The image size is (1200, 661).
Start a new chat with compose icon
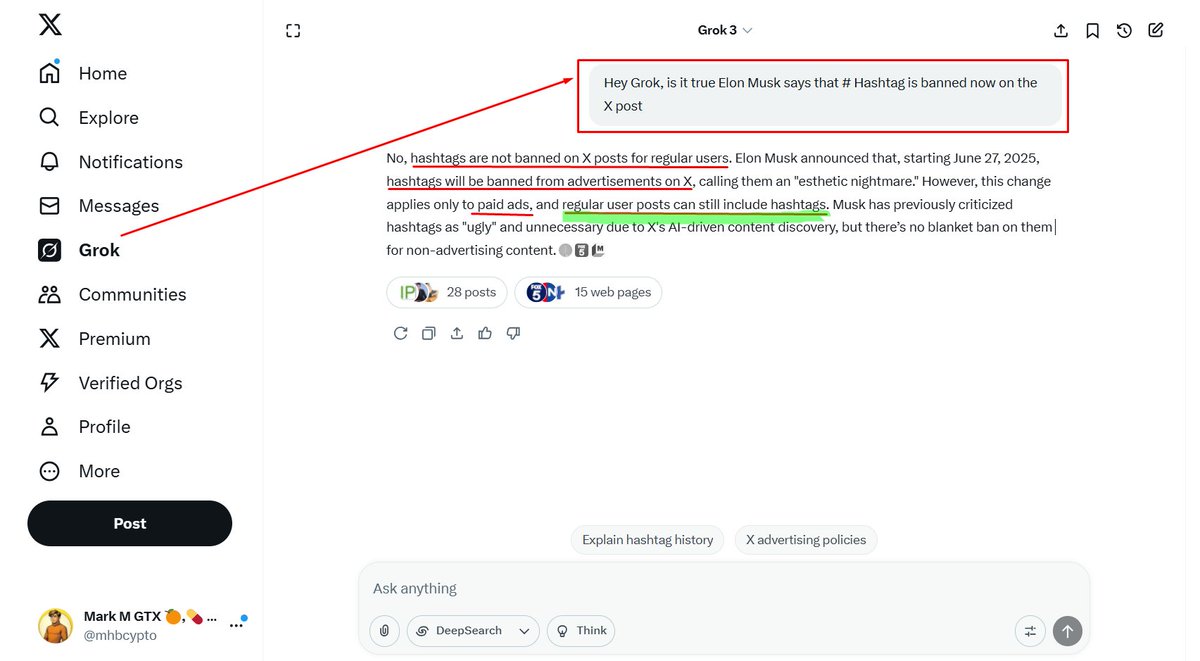pos(1156,31)
